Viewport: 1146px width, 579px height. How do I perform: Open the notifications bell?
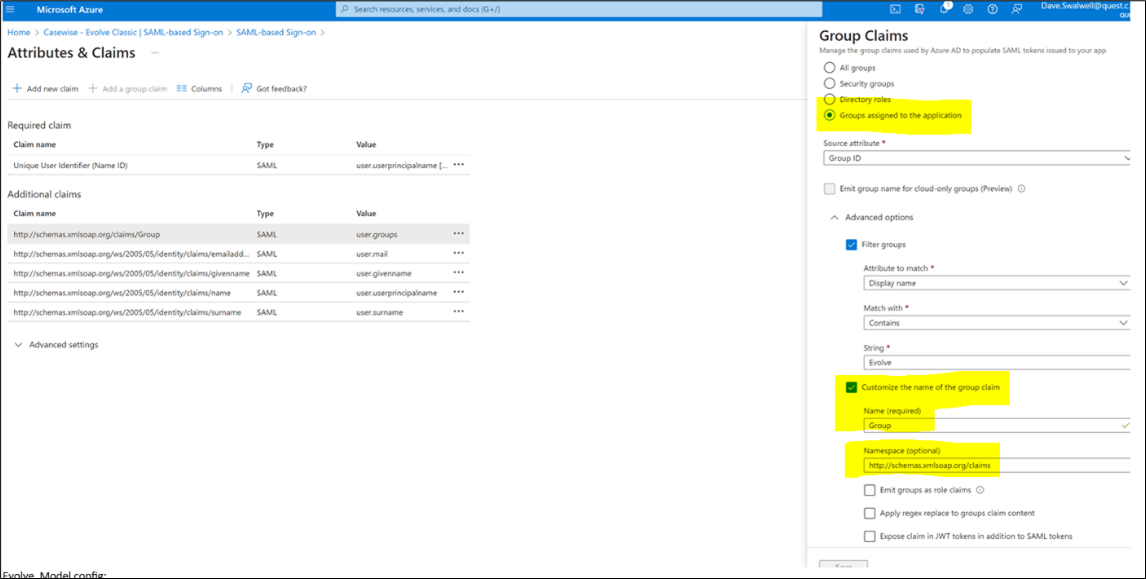[x=943, y=9]
